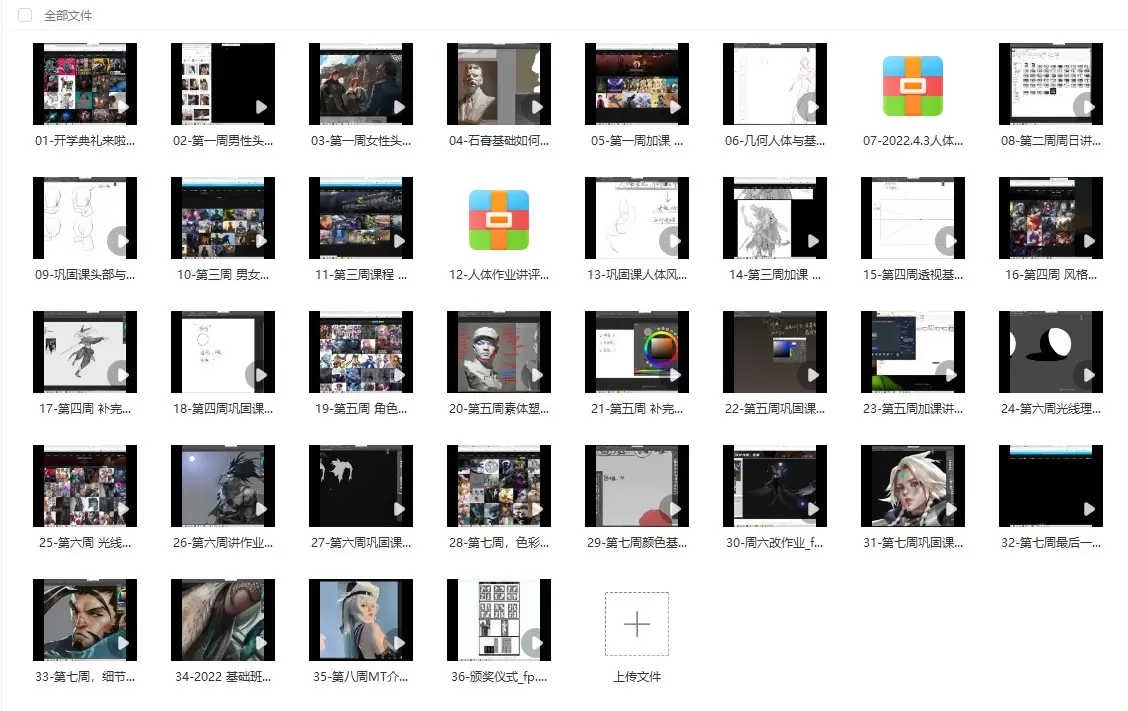The height and width of the screenshot is (711, 1128).
Task: Select the 33-第七周，细节 video thumbnail
Action: point(84,620)
